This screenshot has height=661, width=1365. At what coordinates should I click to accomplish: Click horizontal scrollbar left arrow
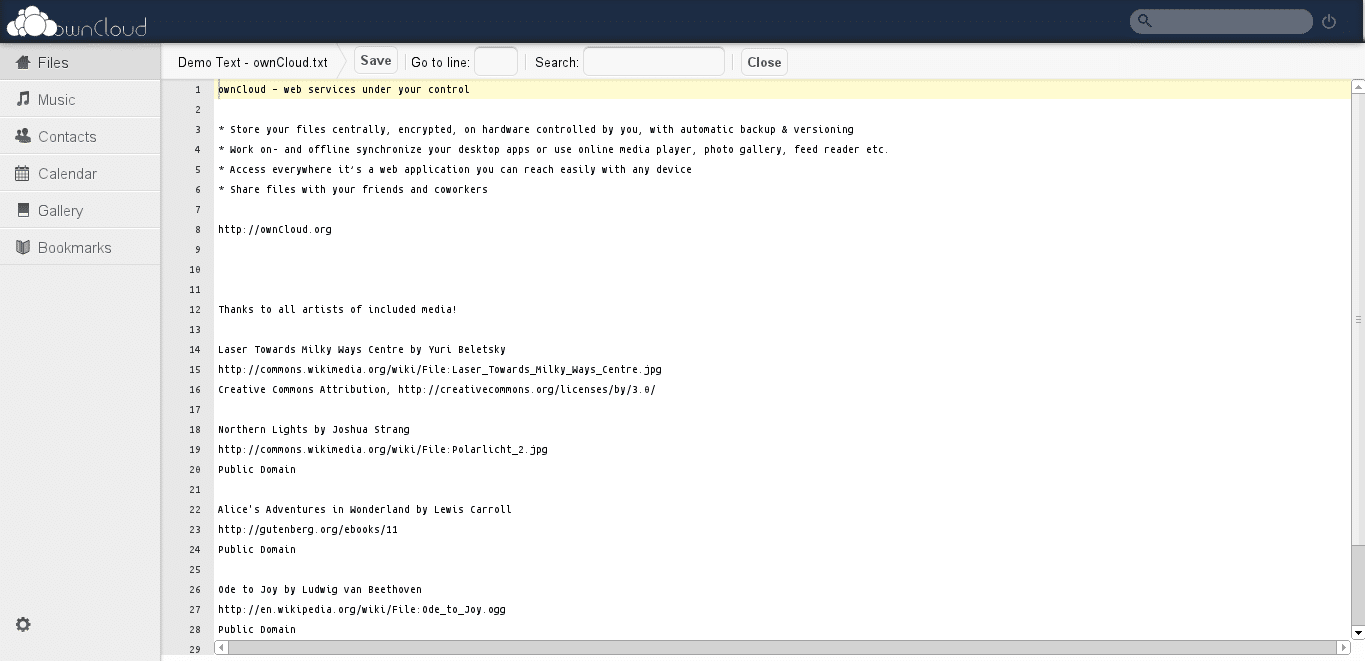[x=221, y=647]
